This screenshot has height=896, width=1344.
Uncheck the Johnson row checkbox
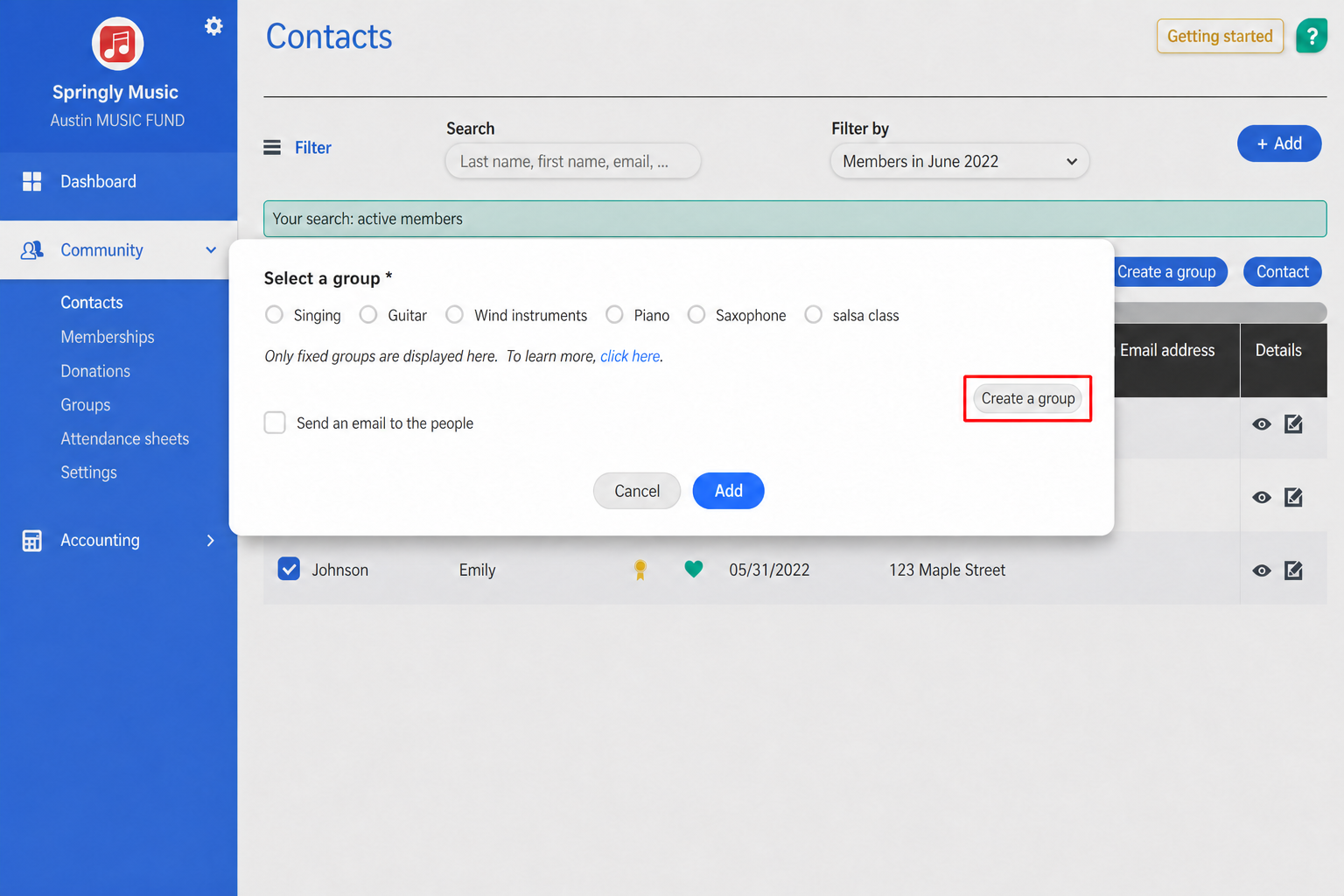point(289,569)
